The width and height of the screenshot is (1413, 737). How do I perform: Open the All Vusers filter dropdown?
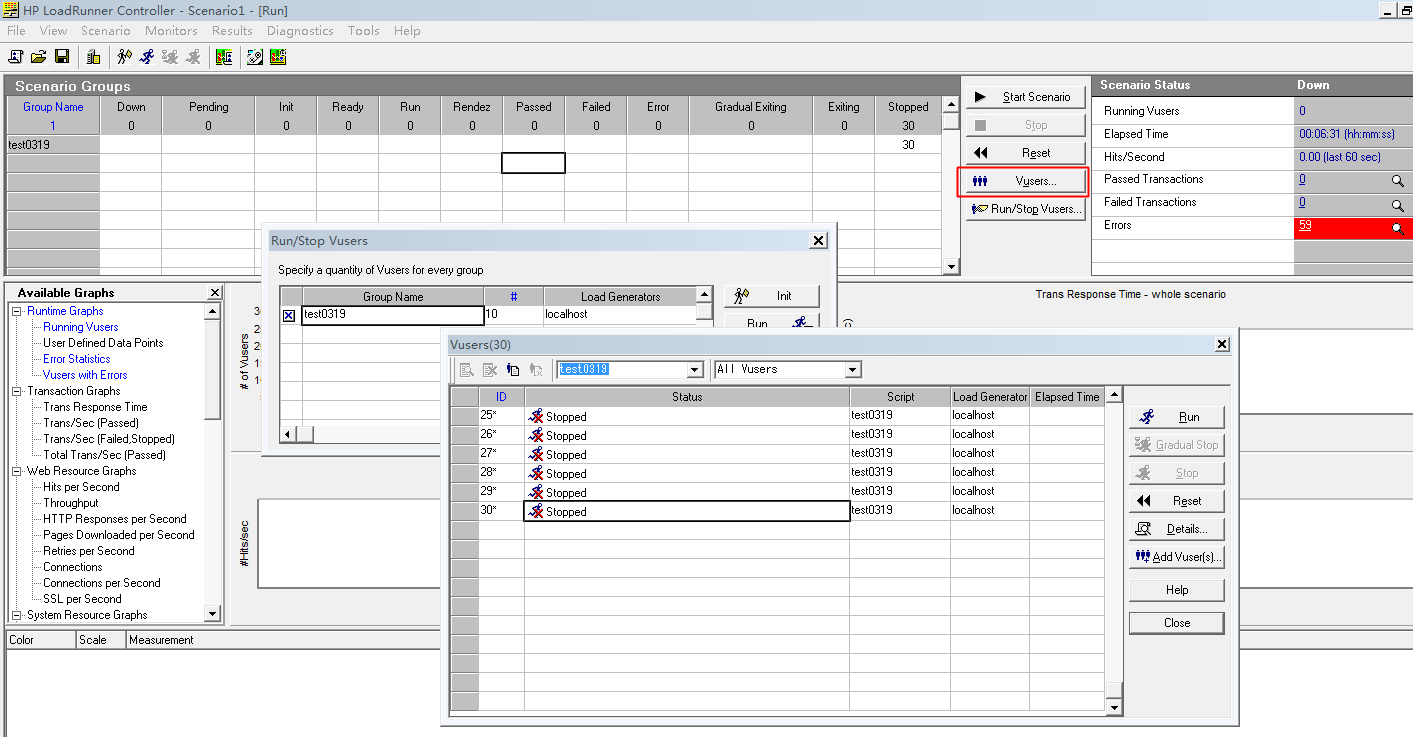(852, 370)
